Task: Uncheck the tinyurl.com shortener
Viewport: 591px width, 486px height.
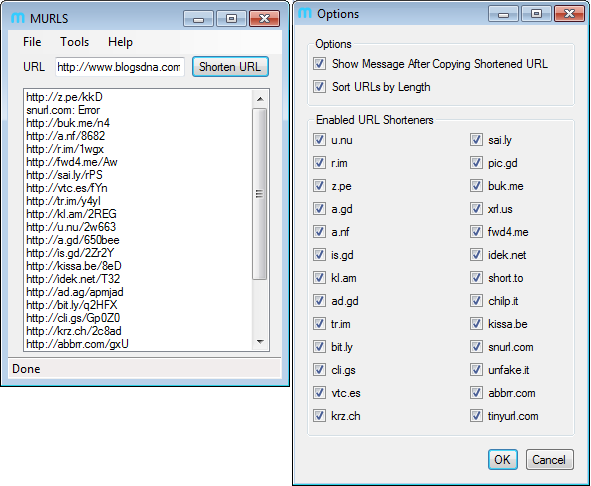Action: (476, 416)
